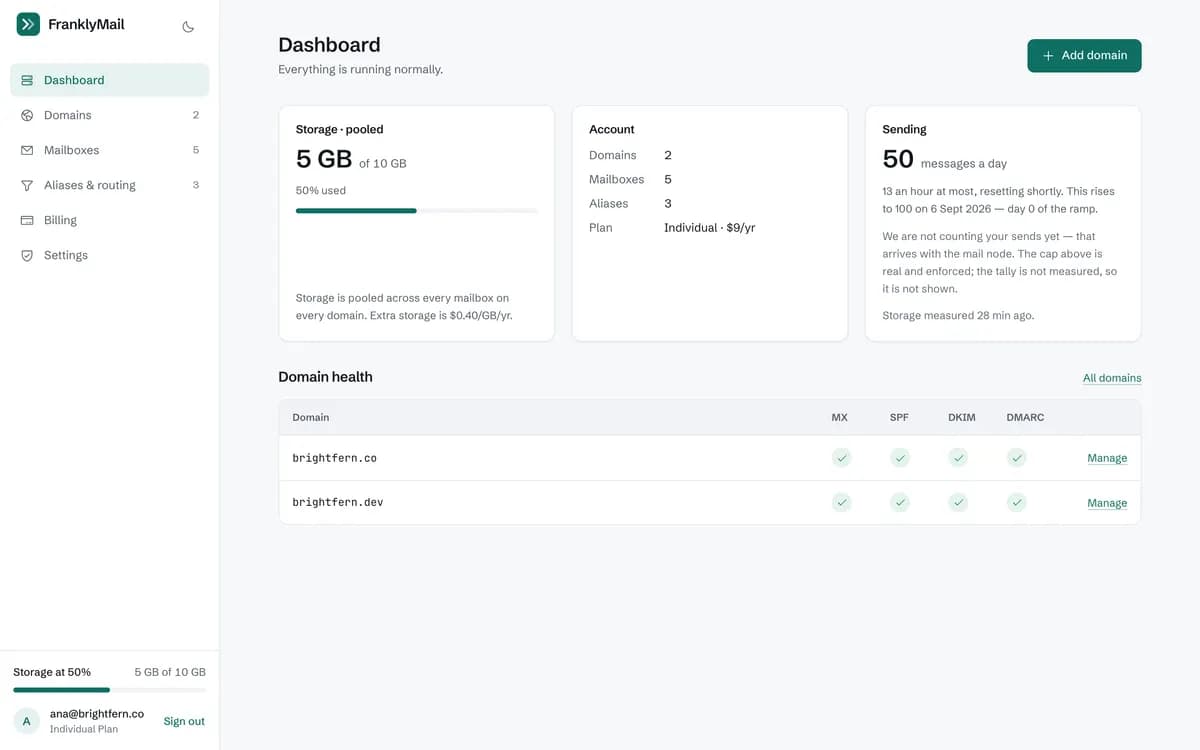Click the brightfern.co domain name
The width and height of the screenshot is (1200, 750).
pyautogui.click(x=334, y=458)
